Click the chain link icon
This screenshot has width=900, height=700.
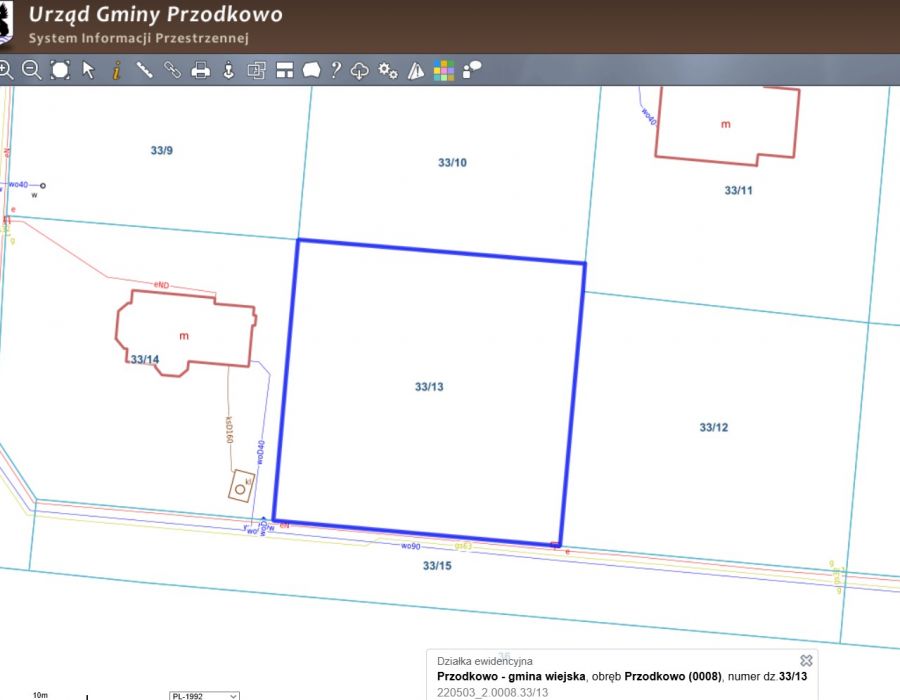click(172, 70)
